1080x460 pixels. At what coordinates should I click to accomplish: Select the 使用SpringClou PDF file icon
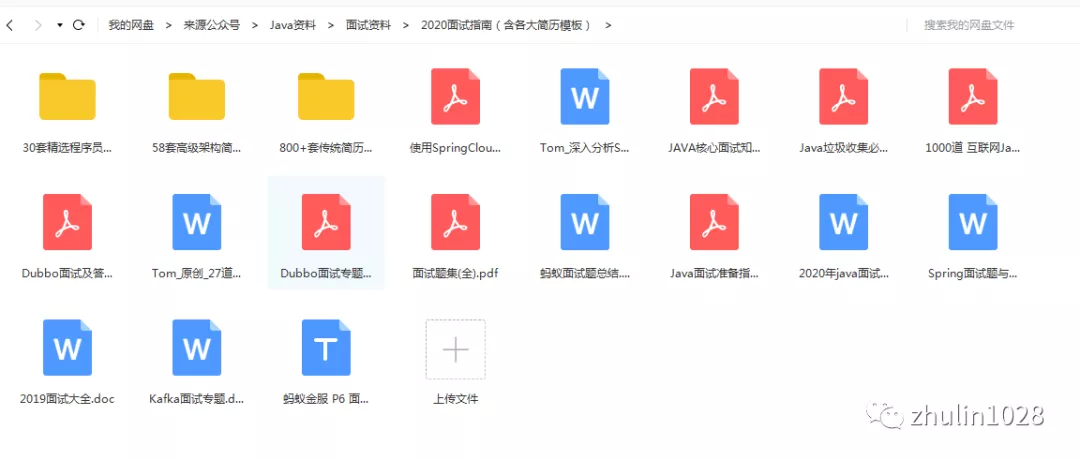tap(455, 96)
